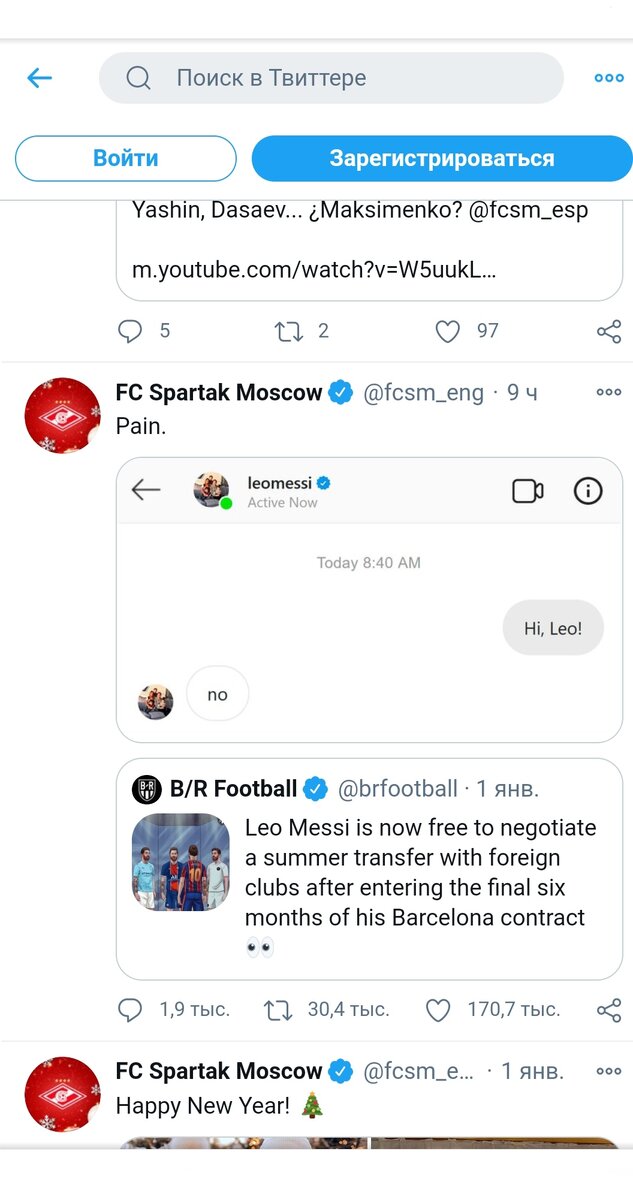Share the Yashin Dasaev tweet
633x1200 pixels.
pos(609,330)
